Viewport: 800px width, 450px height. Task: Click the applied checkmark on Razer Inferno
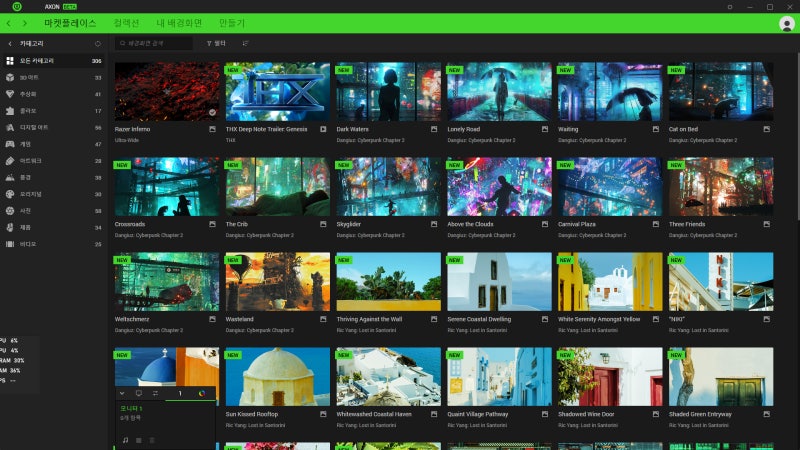coord(212,112)
